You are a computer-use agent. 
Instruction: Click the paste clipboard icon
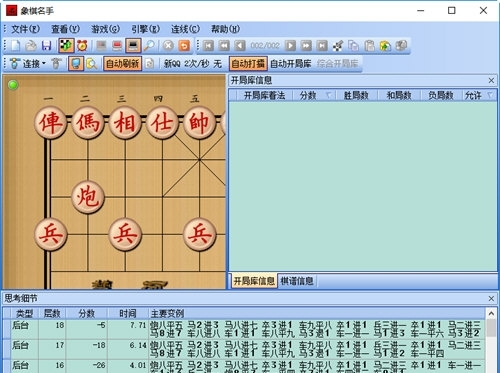[369, 46]
